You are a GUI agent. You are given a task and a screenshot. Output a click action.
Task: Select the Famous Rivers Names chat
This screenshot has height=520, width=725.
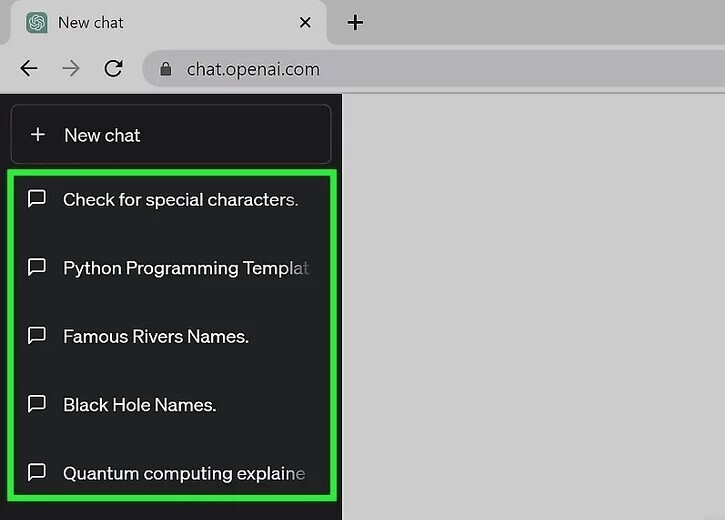click(x=156, y=336)
